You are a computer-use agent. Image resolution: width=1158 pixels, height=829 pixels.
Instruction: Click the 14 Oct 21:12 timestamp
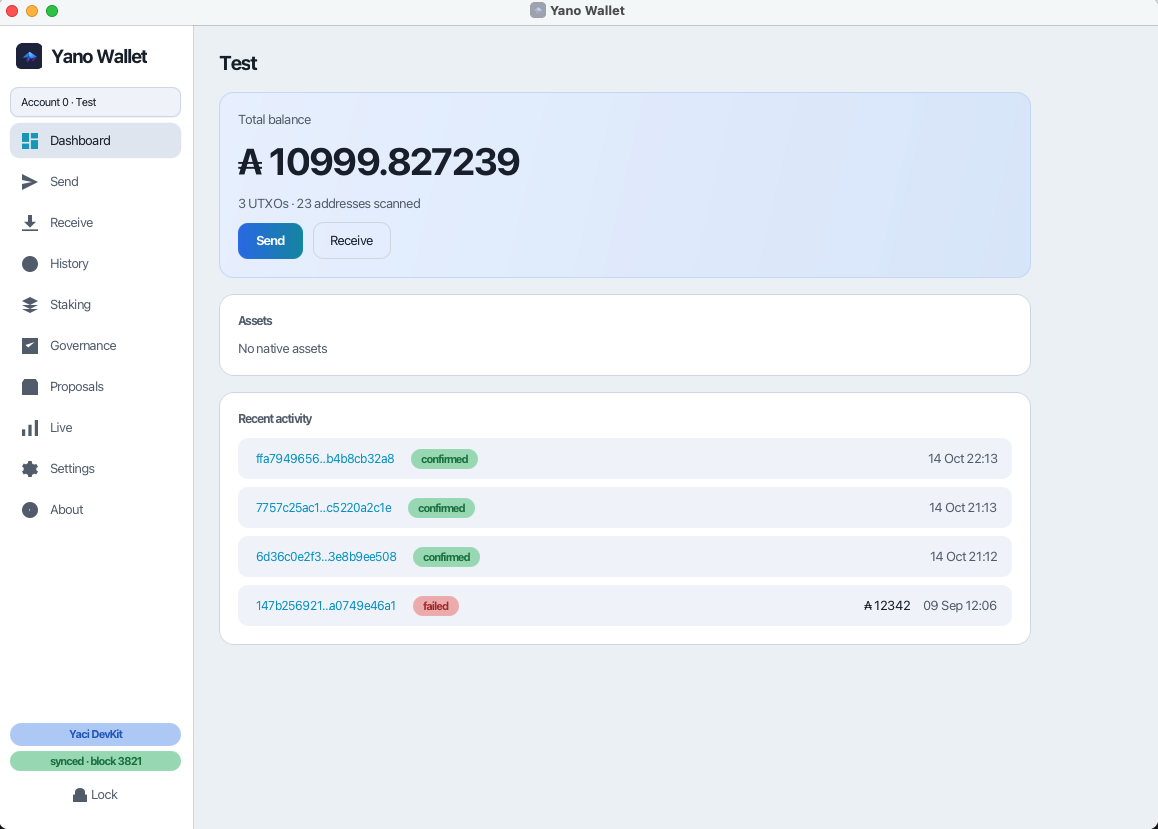pyautogui.click(x=964, y=557)
